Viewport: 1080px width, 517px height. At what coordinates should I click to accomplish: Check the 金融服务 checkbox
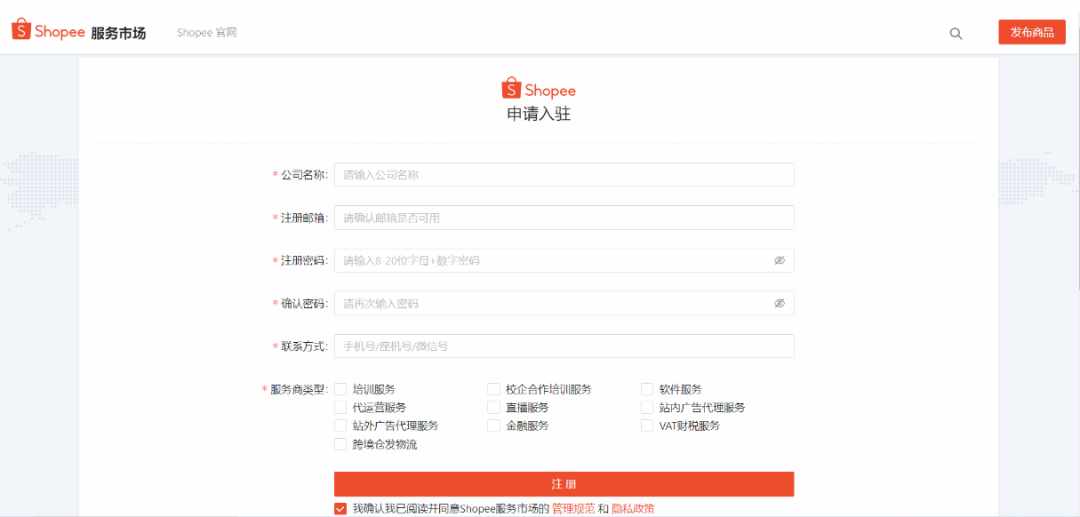493,425
